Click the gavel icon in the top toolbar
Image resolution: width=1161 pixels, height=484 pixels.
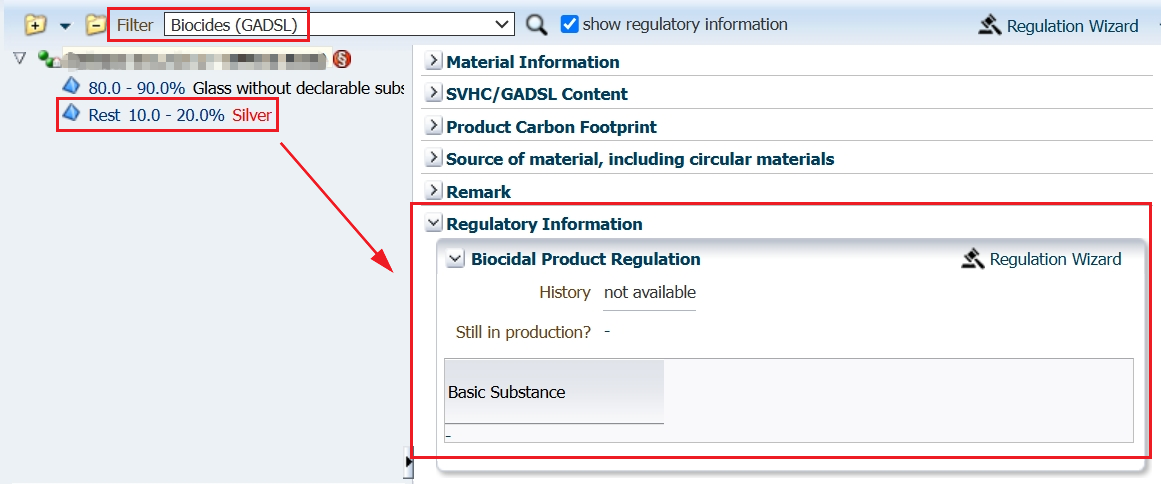[990, 25]
